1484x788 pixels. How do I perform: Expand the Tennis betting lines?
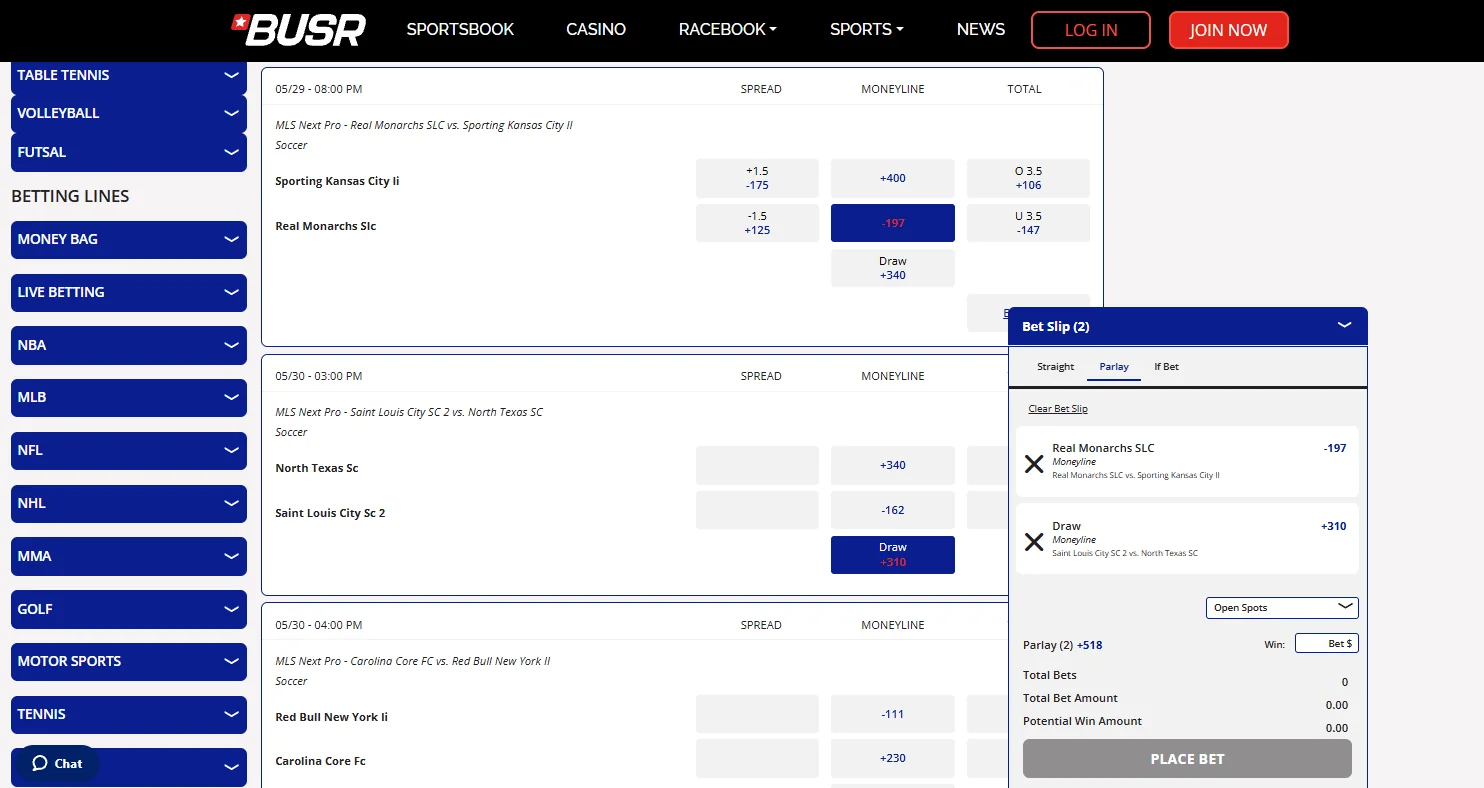point(129,714)
